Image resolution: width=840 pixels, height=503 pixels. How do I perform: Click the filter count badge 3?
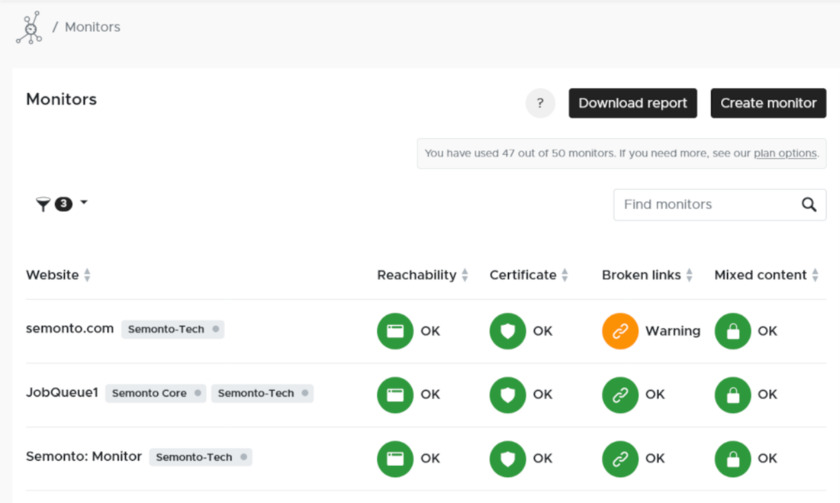pyautogui.click(x=63, y=204)
